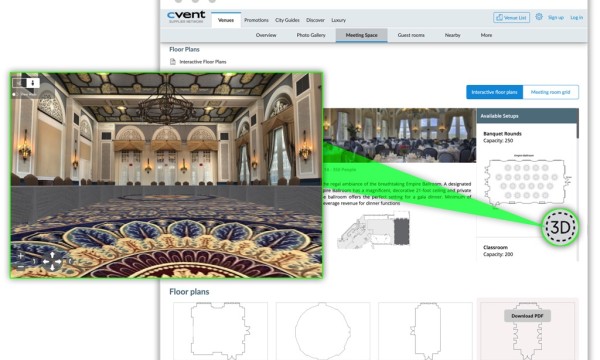Click the 3D ballroom viewer image

pos(166,175)
